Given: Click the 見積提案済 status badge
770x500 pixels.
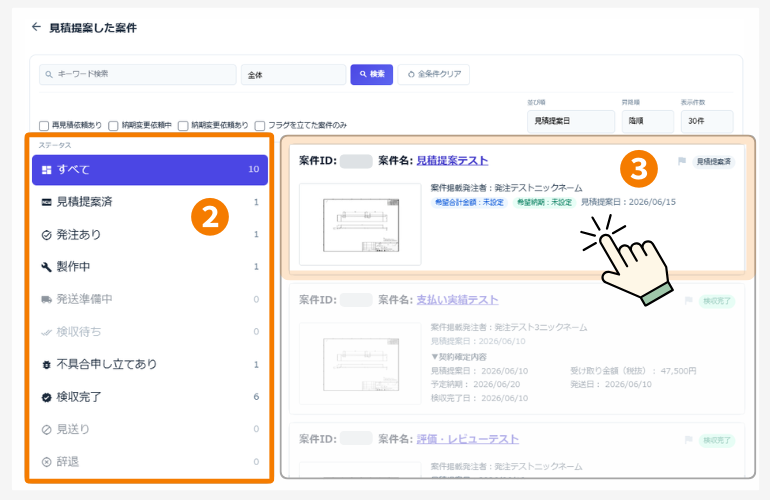Looking at the screenshot, I should [x=714, y=162].
